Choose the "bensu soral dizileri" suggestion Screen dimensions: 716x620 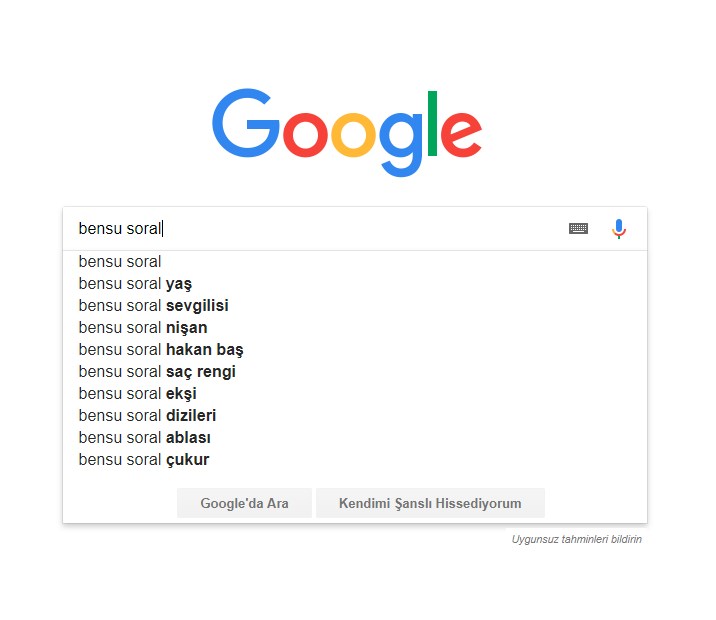pyautogui.click(x=147, y=416)
